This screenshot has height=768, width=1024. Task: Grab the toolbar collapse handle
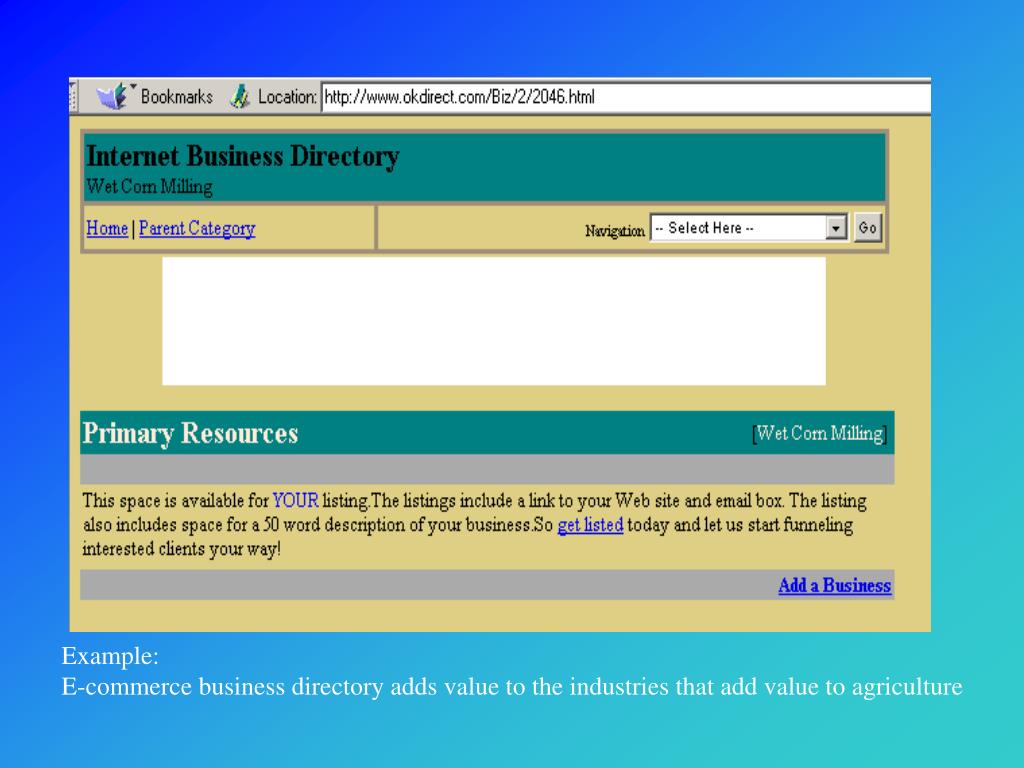(x=73, y=97)
